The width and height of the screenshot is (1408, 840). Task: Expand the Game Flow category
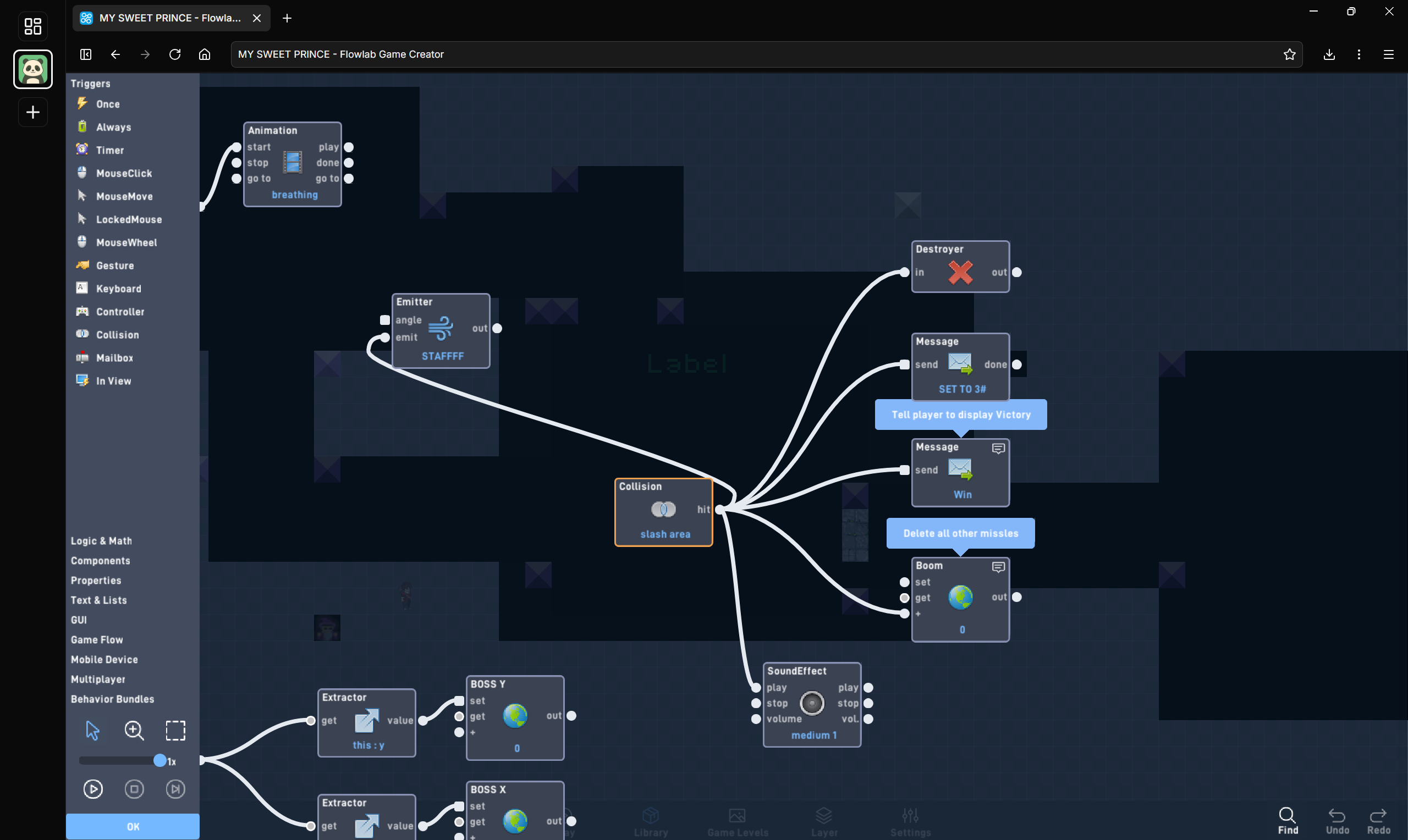point(97,640)
